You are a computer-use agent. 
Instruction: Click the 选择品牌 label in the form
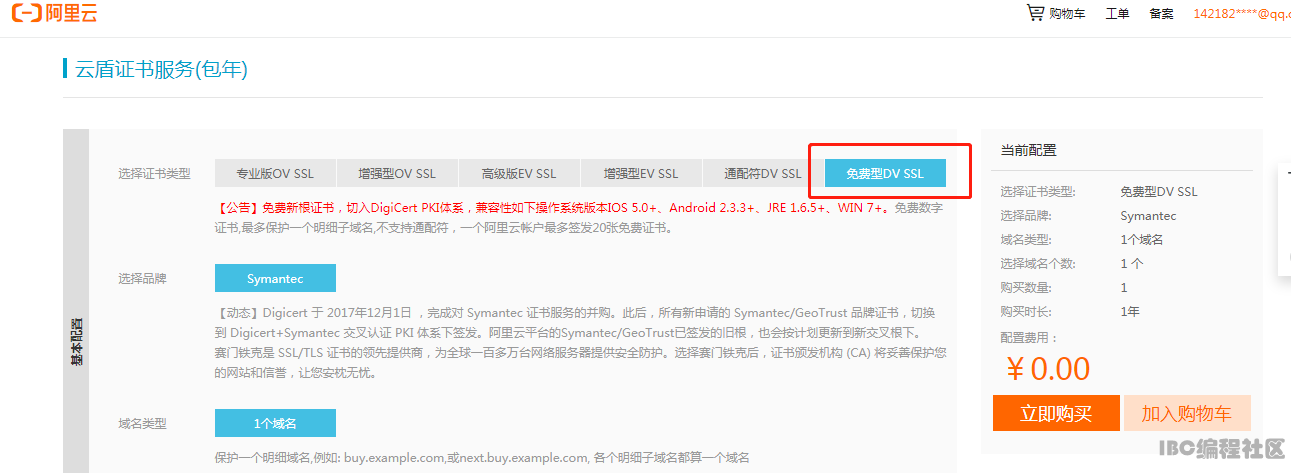(142, 279)
